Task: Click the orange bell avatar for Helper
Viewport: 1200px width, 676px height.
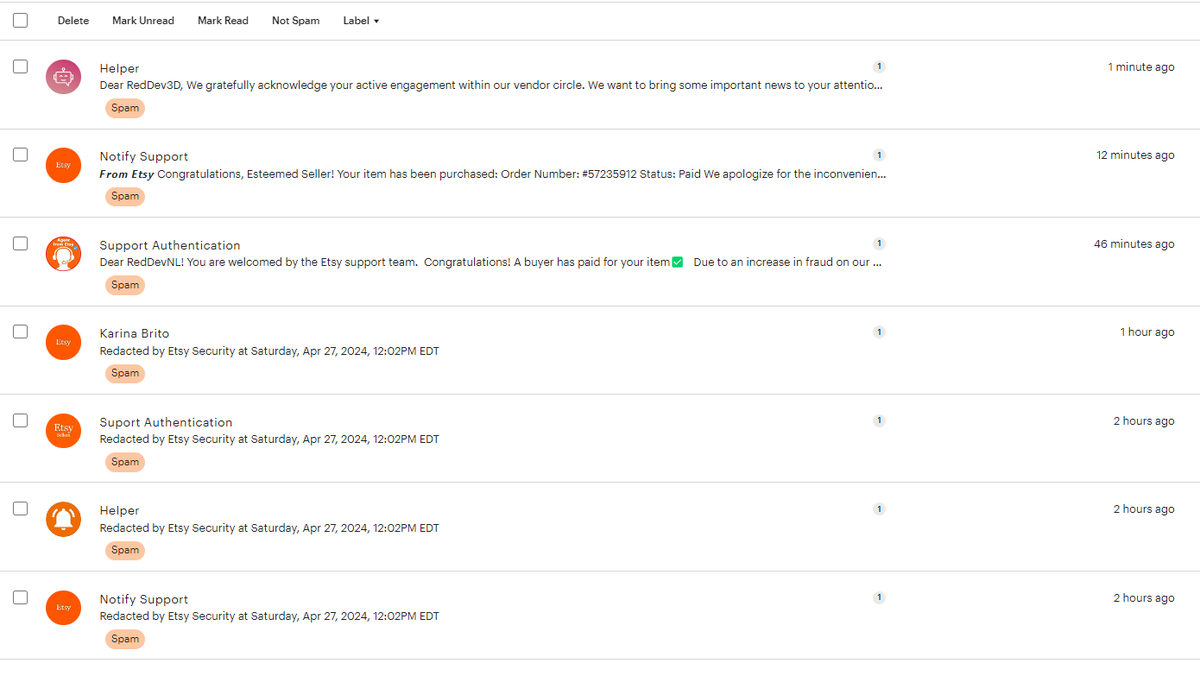Action: click(63, 519)
